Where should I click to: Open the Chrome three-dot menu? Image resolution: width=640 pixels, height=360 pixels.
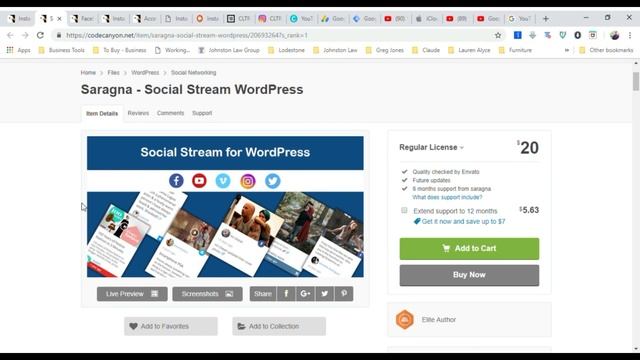(630, 36)
